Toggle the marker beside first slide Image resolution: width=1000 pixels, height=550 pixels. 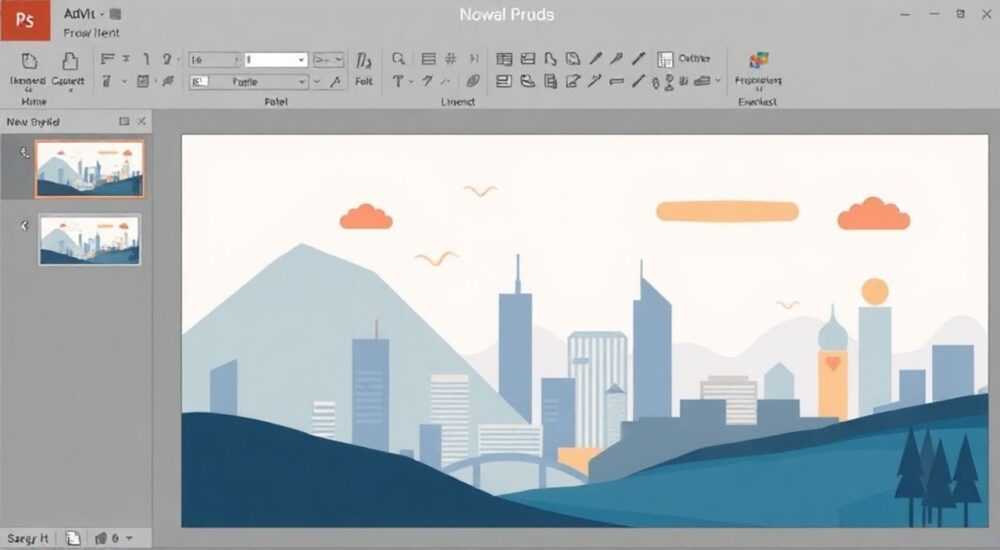(x=24, y=152)
